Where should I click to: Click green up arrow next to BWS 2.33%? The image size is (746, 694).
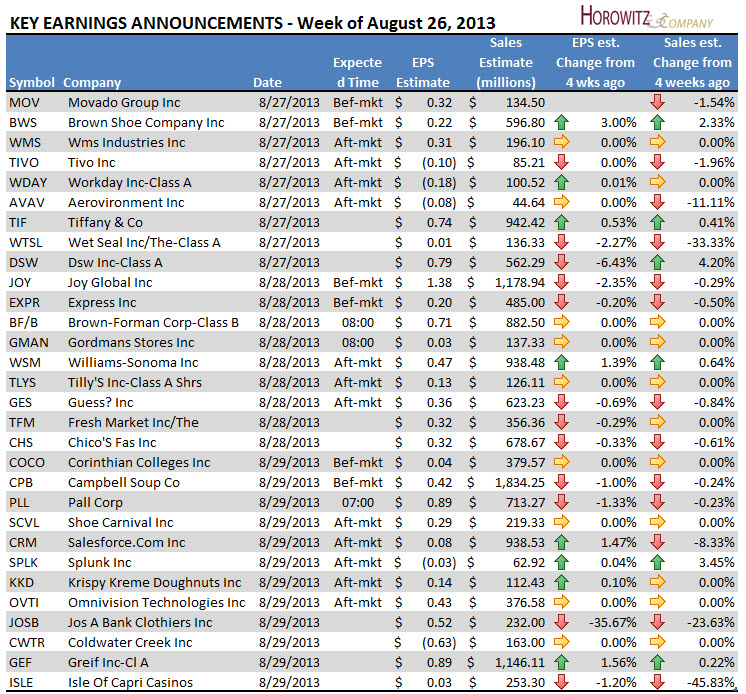(658, 122)
